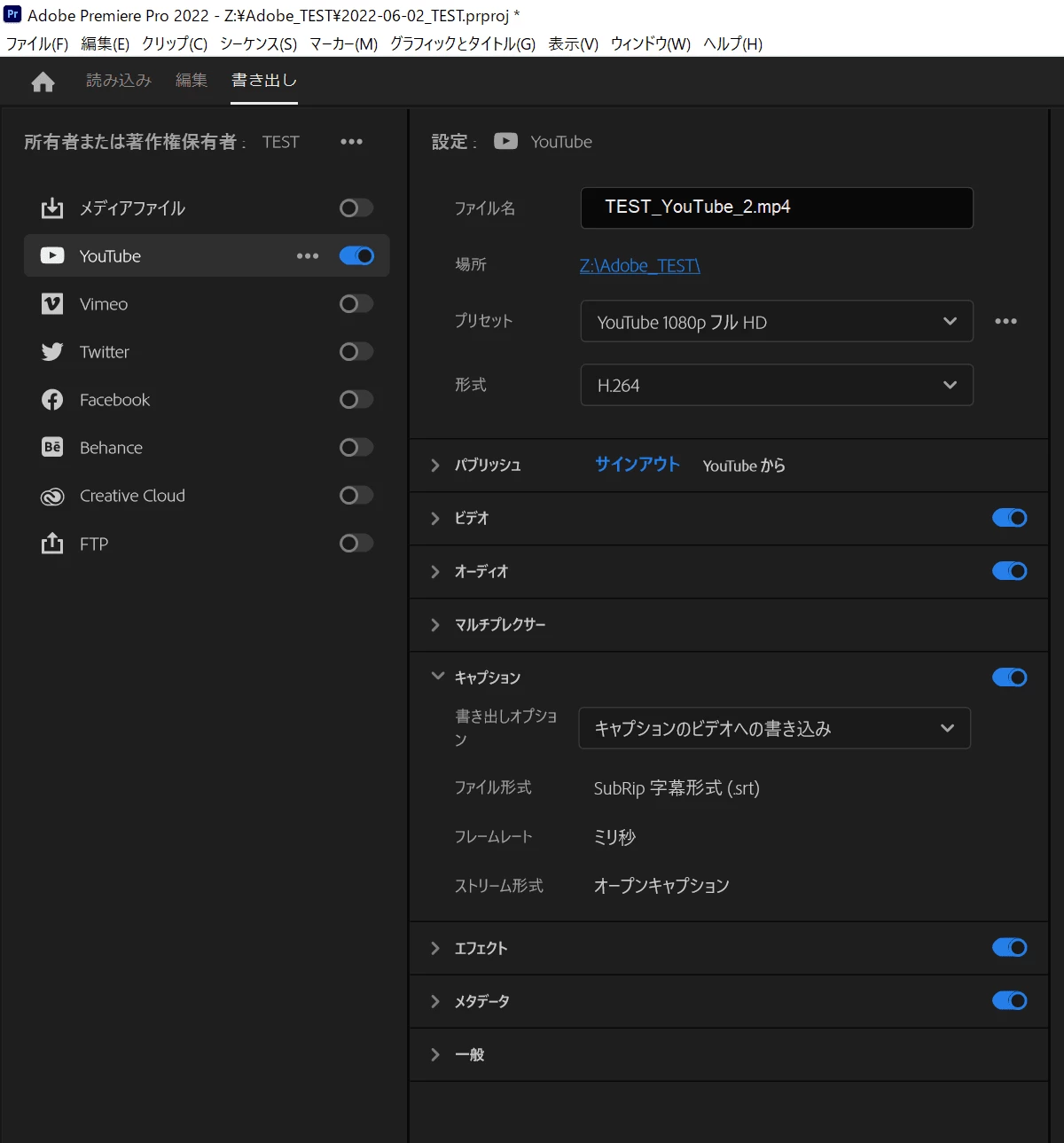The width and height of the screenshot is (1064, 1143).
Task: Select the Behance destination row label
Action: point(111,448)
